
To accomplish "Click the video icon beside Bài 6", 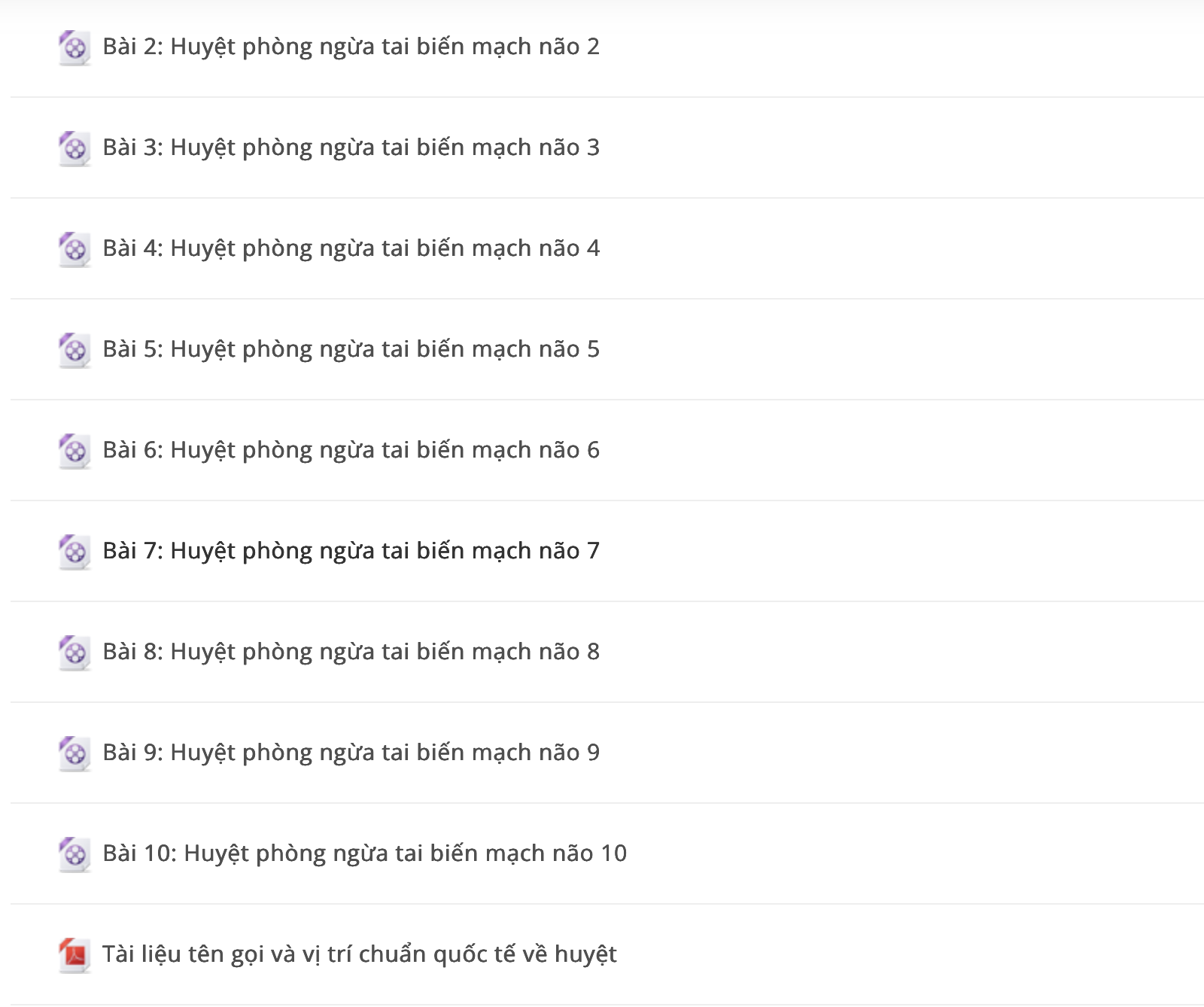I will click(x=74, y=452).
